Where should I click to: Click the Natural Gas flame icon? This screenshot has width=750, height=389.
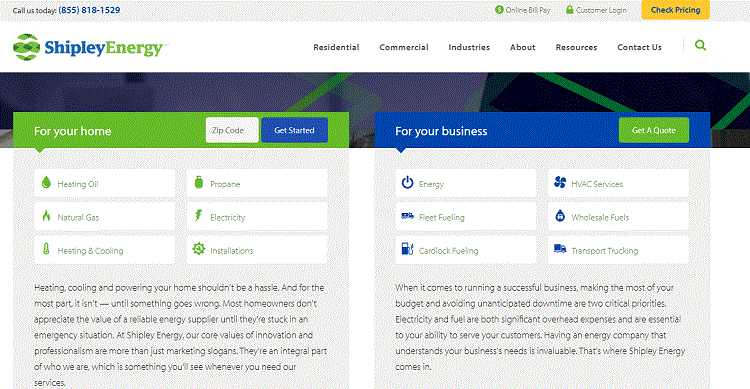pos(46,216)
